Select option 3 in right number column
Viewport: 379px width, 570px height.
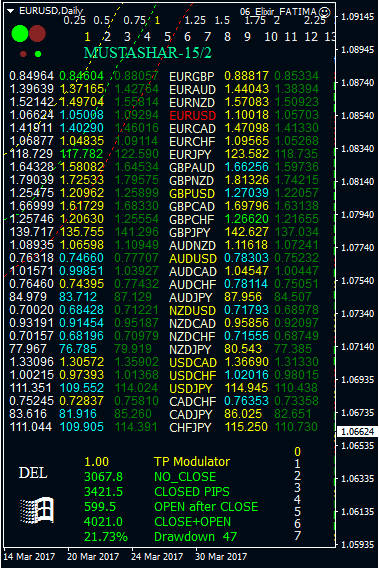pyautogui.click(x=297, y=488)
